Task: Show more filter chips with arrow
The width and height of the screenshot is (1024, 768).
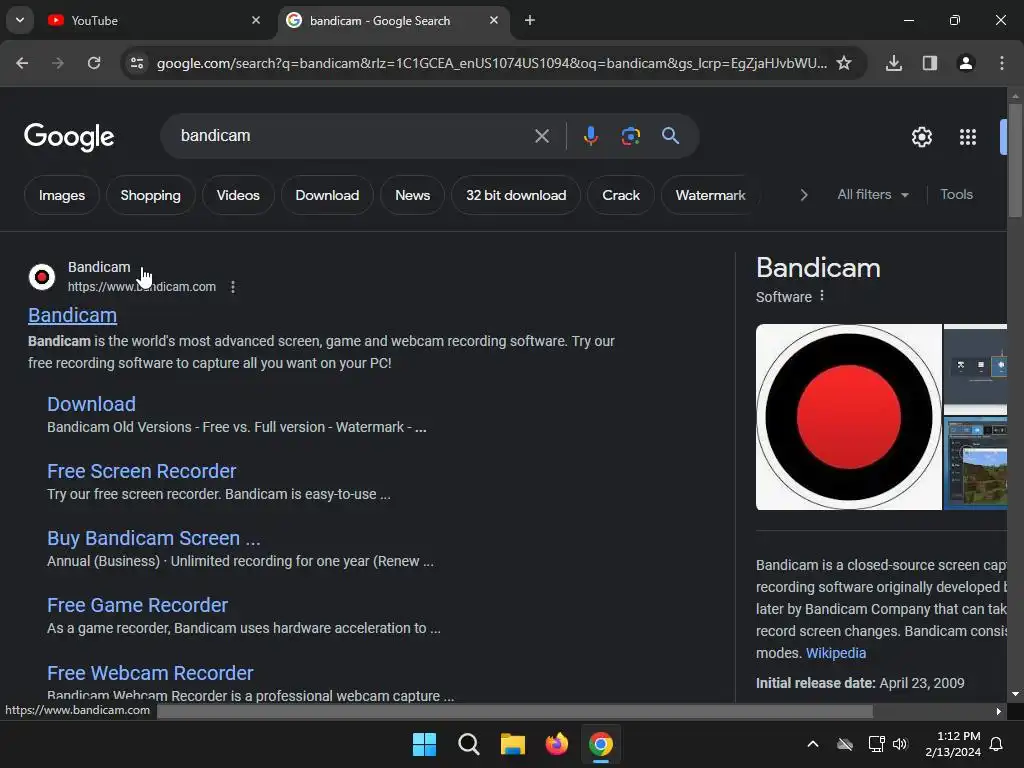Action: 804,195
